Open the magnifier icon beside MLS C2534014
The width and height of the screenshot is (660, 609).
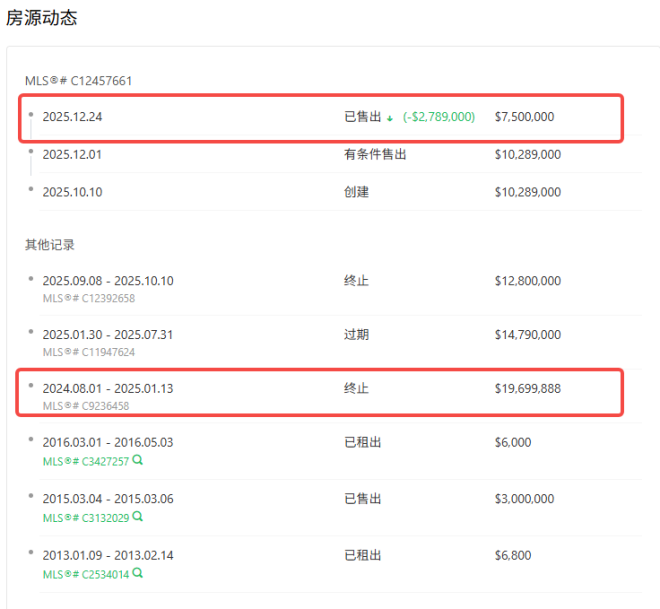[x=138, y=573]
